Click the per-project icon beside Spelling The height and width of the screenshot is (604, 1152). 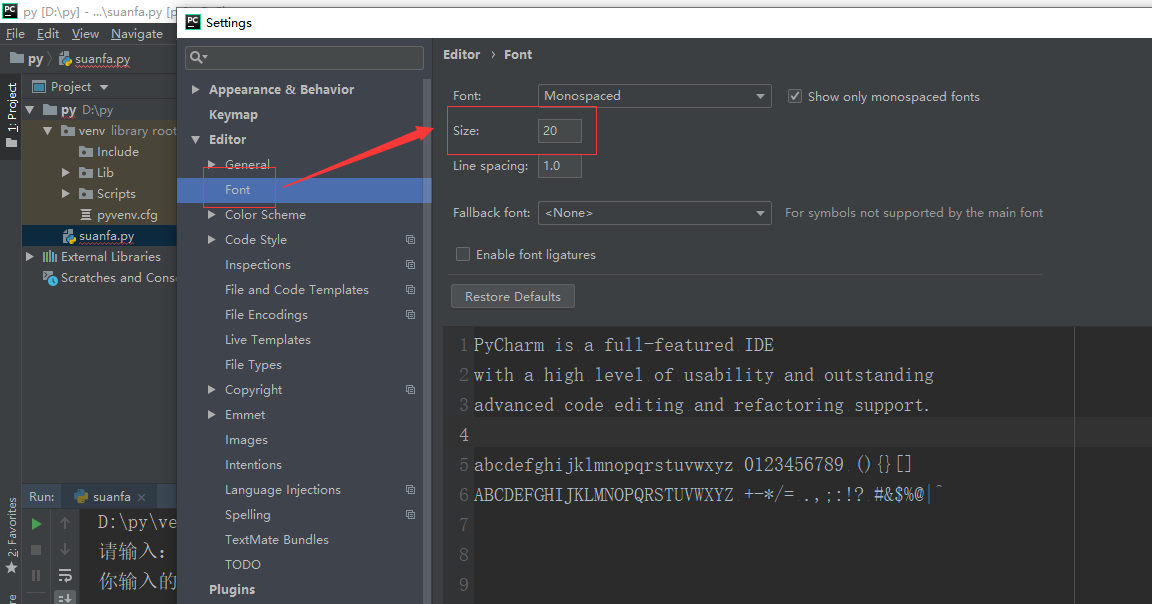[411, 514]
